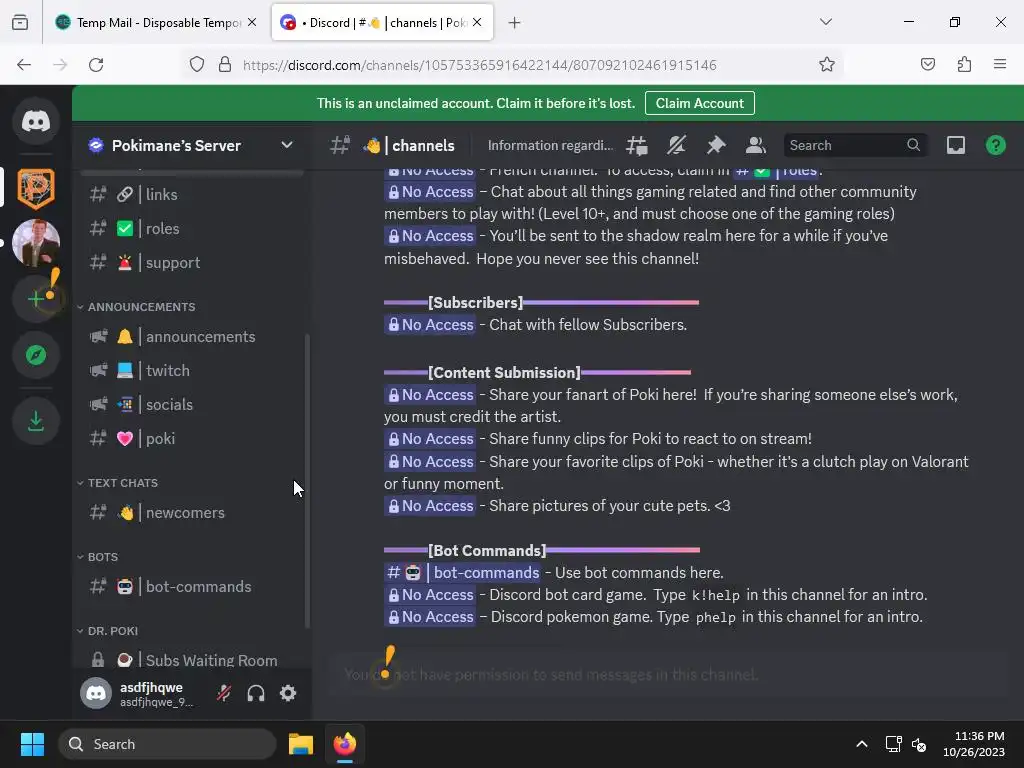Viewport: 1024px width, 768px height.
Task: Reload the current page
Action: click(x=96, y=65)
